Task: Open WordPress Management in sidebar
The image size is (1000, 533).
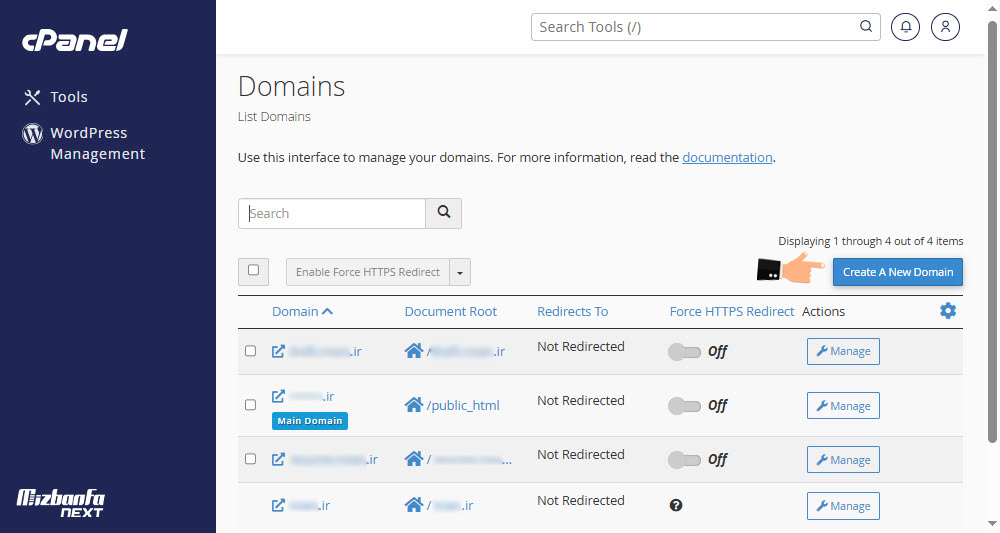Action: pos(98,143)
